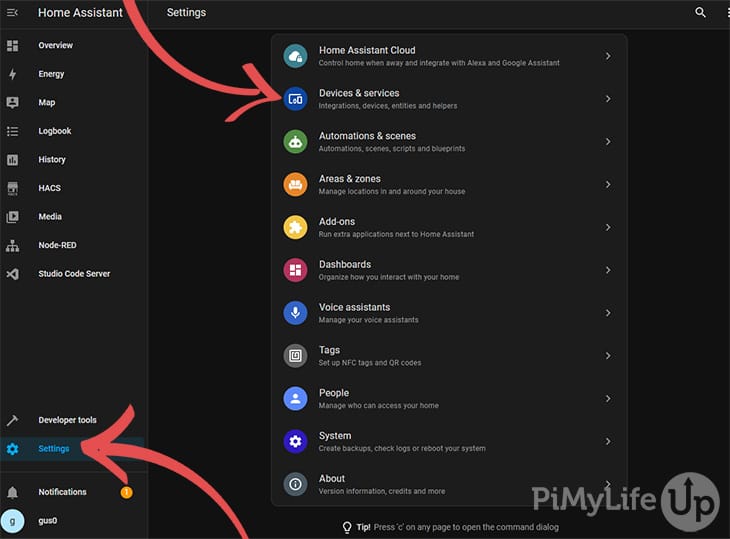
Task: Click the Tags NFC icon
Action: point(295,356)
